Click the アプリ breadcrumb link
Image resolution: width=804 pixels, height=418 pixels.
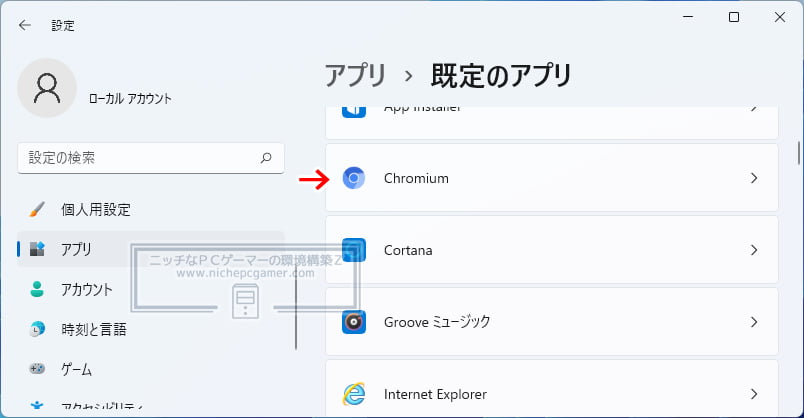pyautogui.click(x=355, y=75)
